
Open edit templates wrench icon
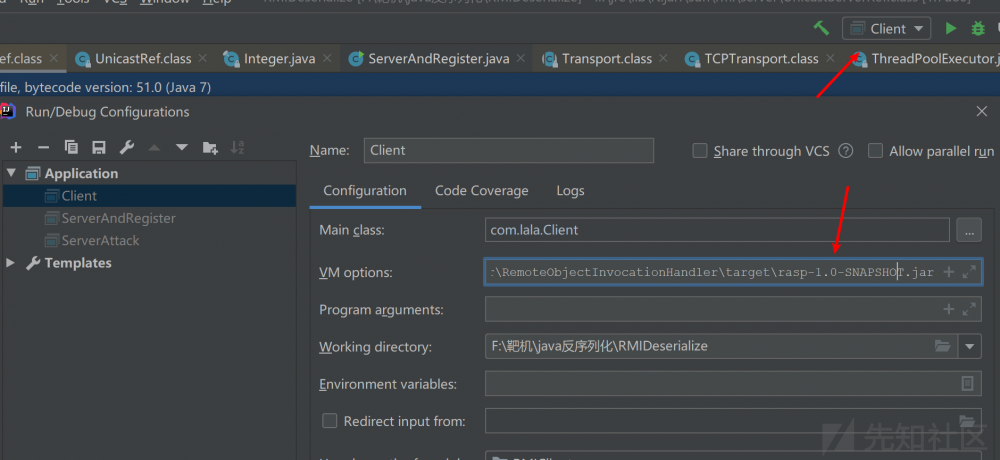click(126, 148)
